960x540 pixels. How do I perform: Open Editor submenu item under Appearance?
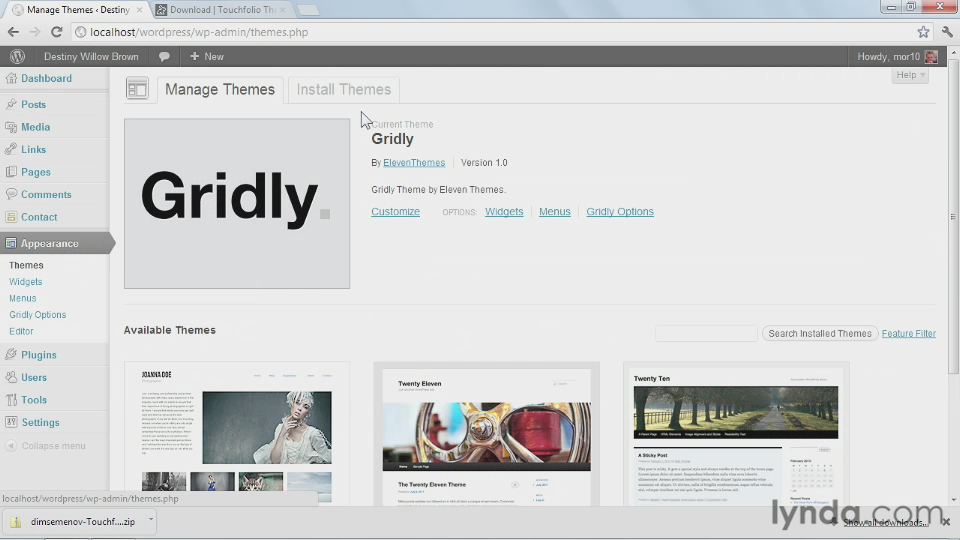pos(21,331)
